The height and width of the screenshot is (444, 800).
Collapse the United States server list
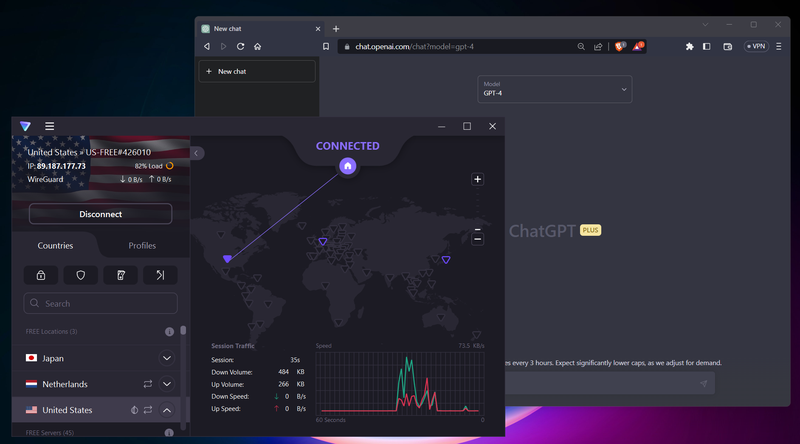[167, 410]
